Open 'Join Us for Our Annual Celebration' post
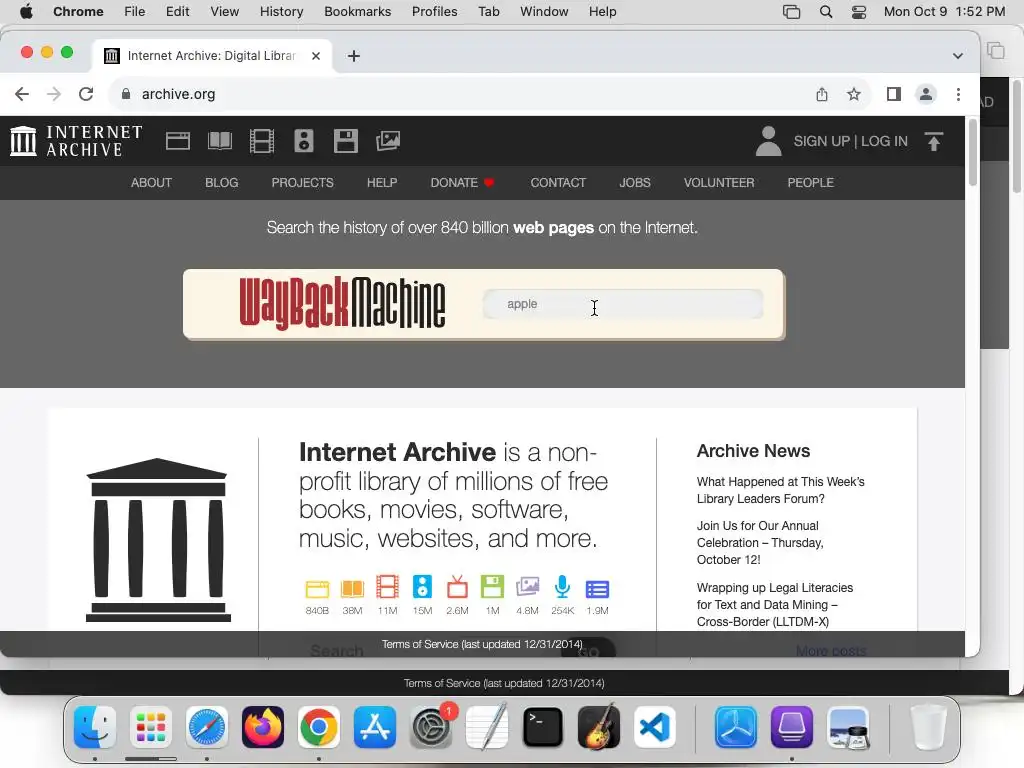The height and width of the screenshot is (768, 1024). (760, 543)
